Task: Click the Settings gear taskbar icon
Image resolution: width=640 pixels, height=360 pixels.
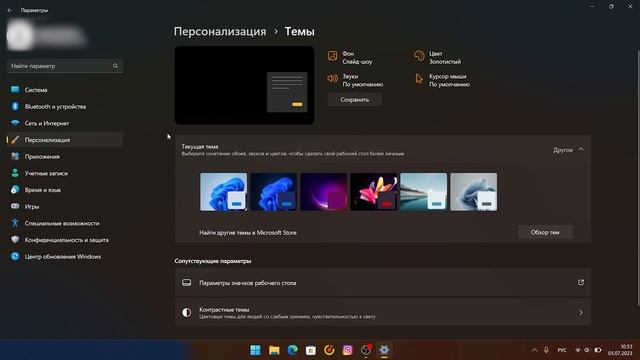Action: [384, 350]
